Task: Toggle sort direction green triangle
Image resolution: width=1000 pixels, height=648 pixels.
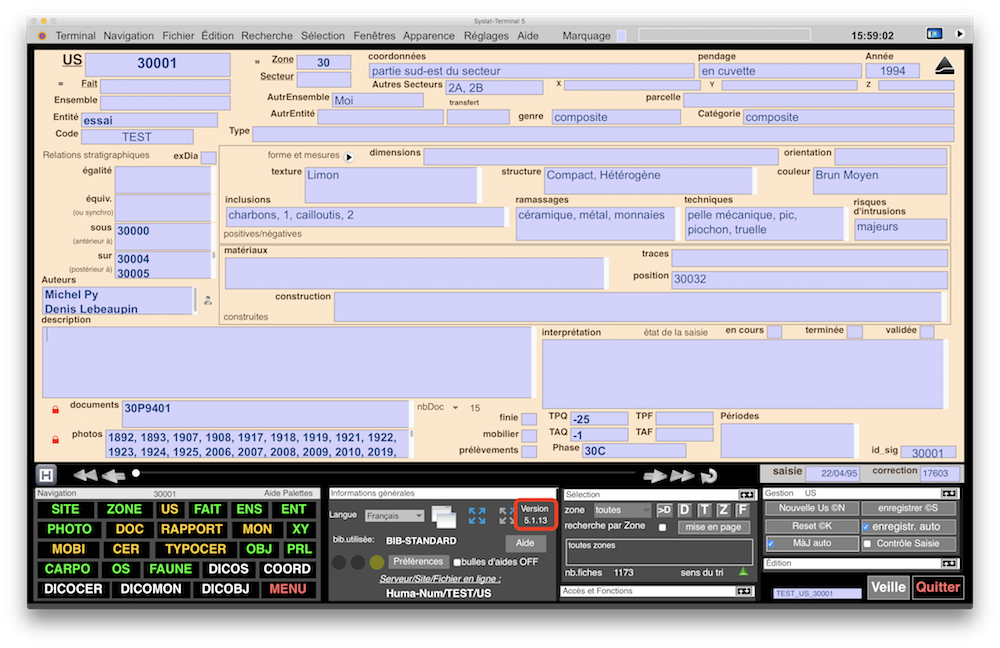Action: coord(744,572)
